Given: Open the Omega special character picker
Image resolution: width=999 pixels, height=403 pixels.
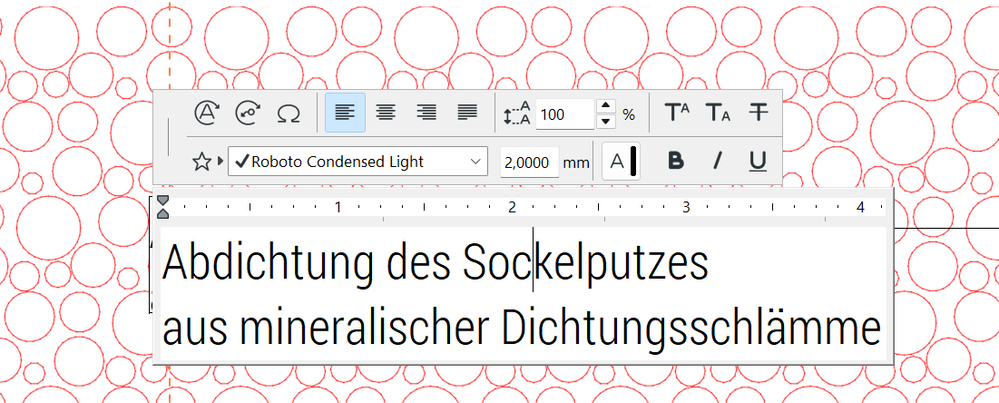Looking at the screenshot, I should point(289,113).
